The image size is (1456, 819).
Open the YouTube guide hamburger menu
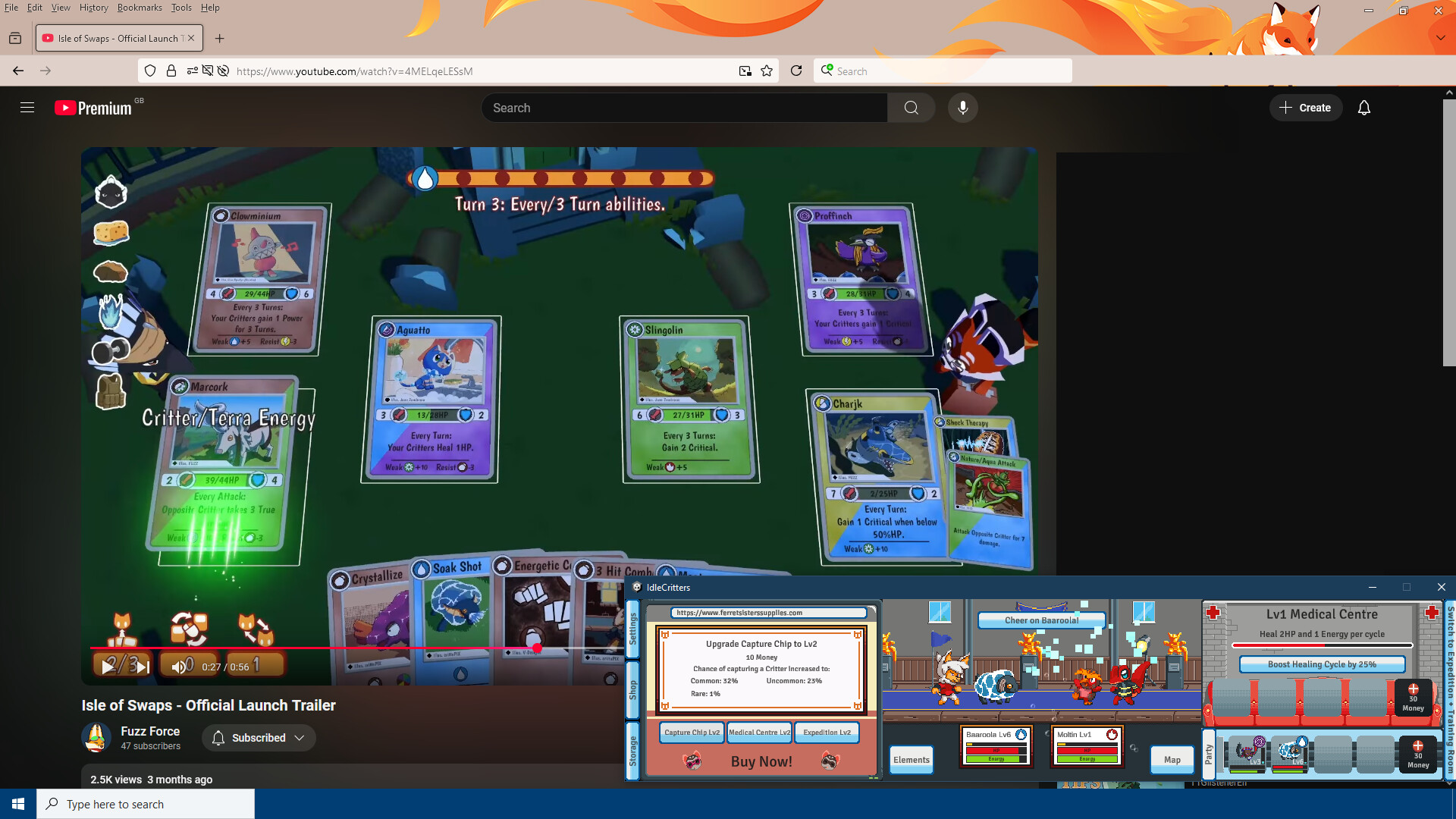point(27,107)
